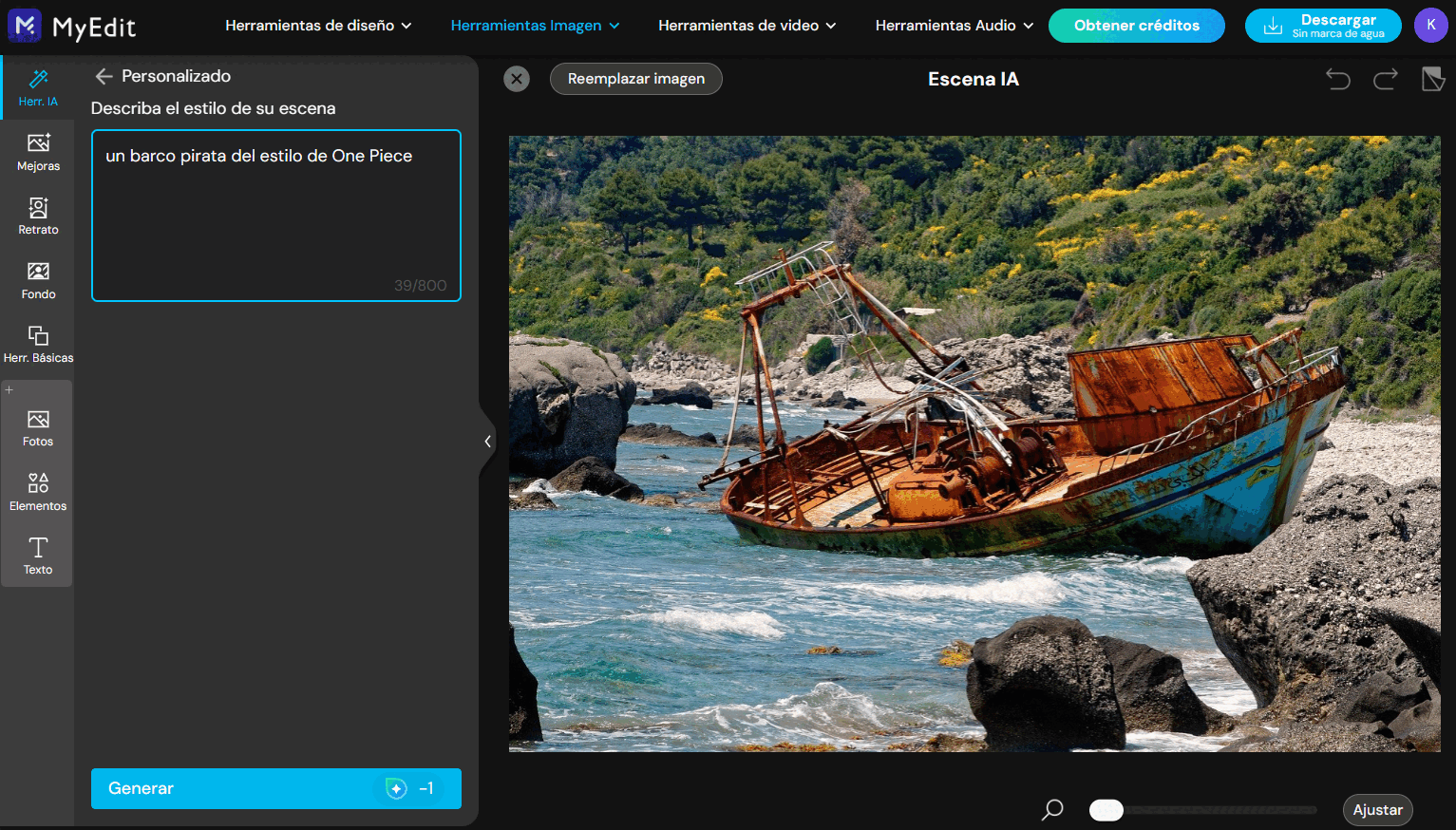Click Reemplazar imagen button
Screen dimensions: 1456x830
[x=636, y=79]
